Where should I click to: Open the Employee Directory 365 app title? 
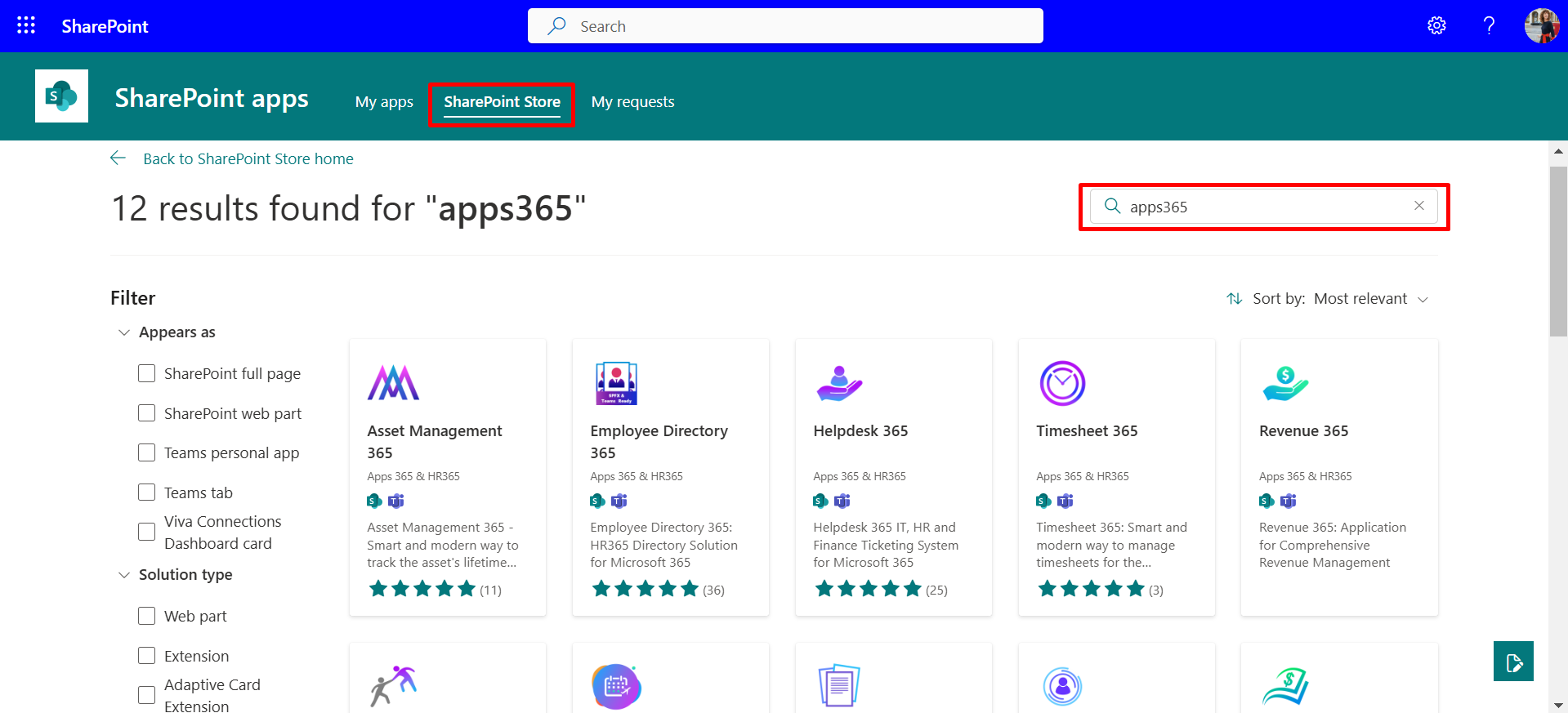tap(659, 441)
